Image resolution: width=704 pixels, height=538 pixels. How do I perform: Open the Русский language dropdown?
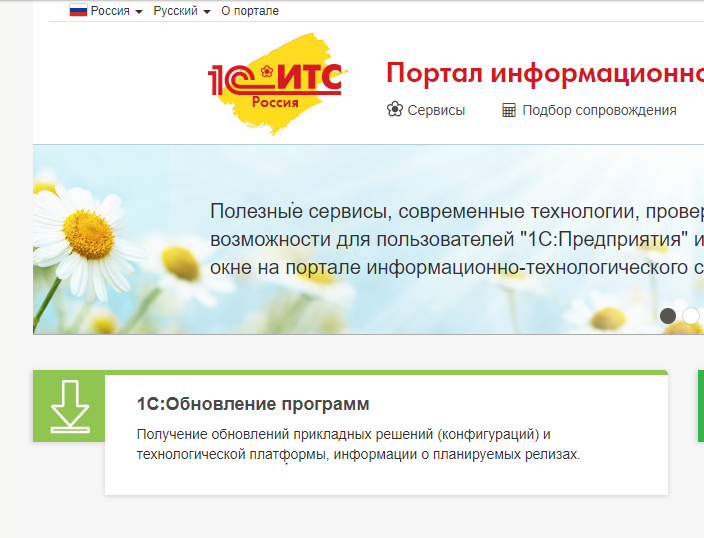point(181,11)
